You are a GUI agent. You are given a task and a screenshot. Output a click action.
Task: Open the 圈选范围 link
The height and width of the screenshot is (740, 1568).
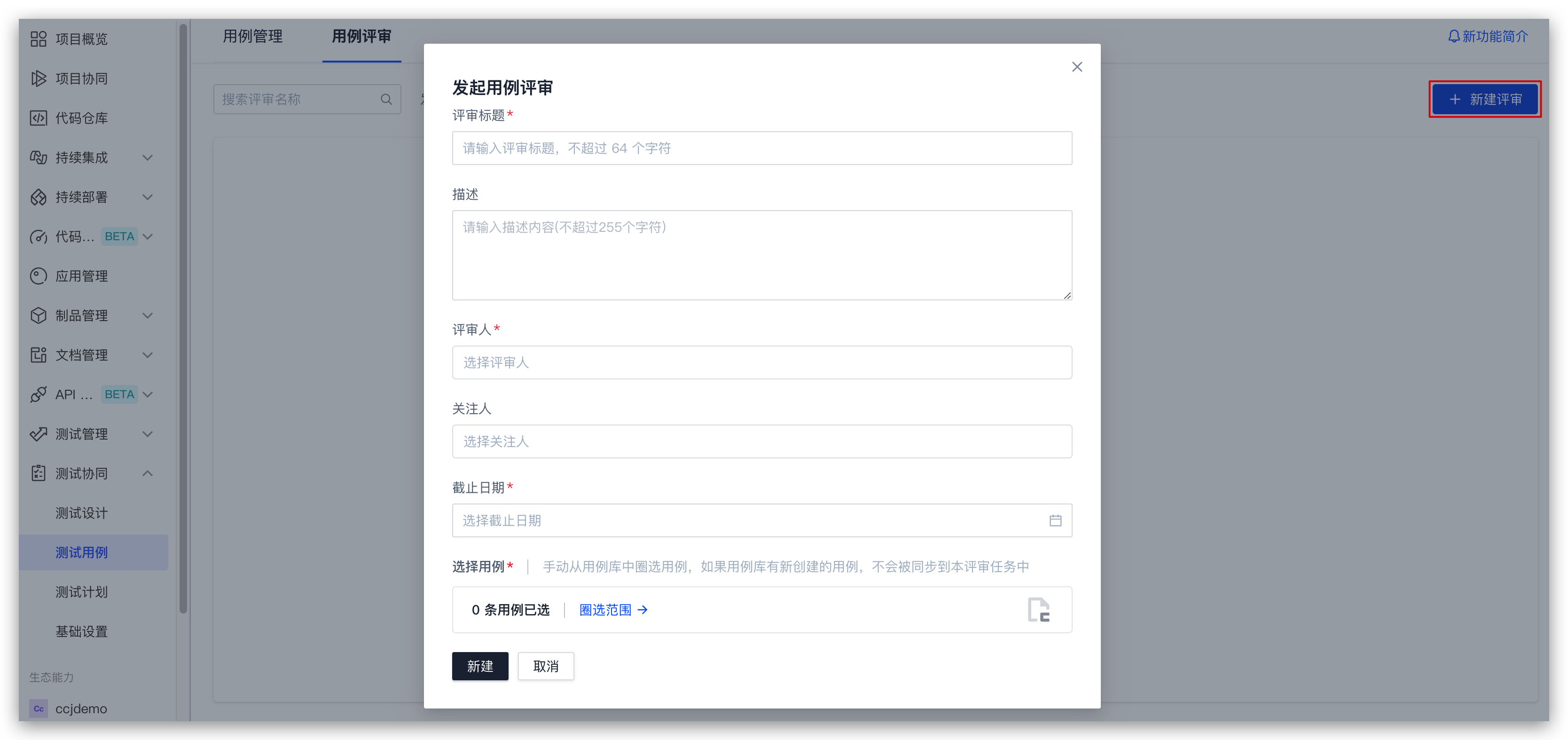pos(613,610)
